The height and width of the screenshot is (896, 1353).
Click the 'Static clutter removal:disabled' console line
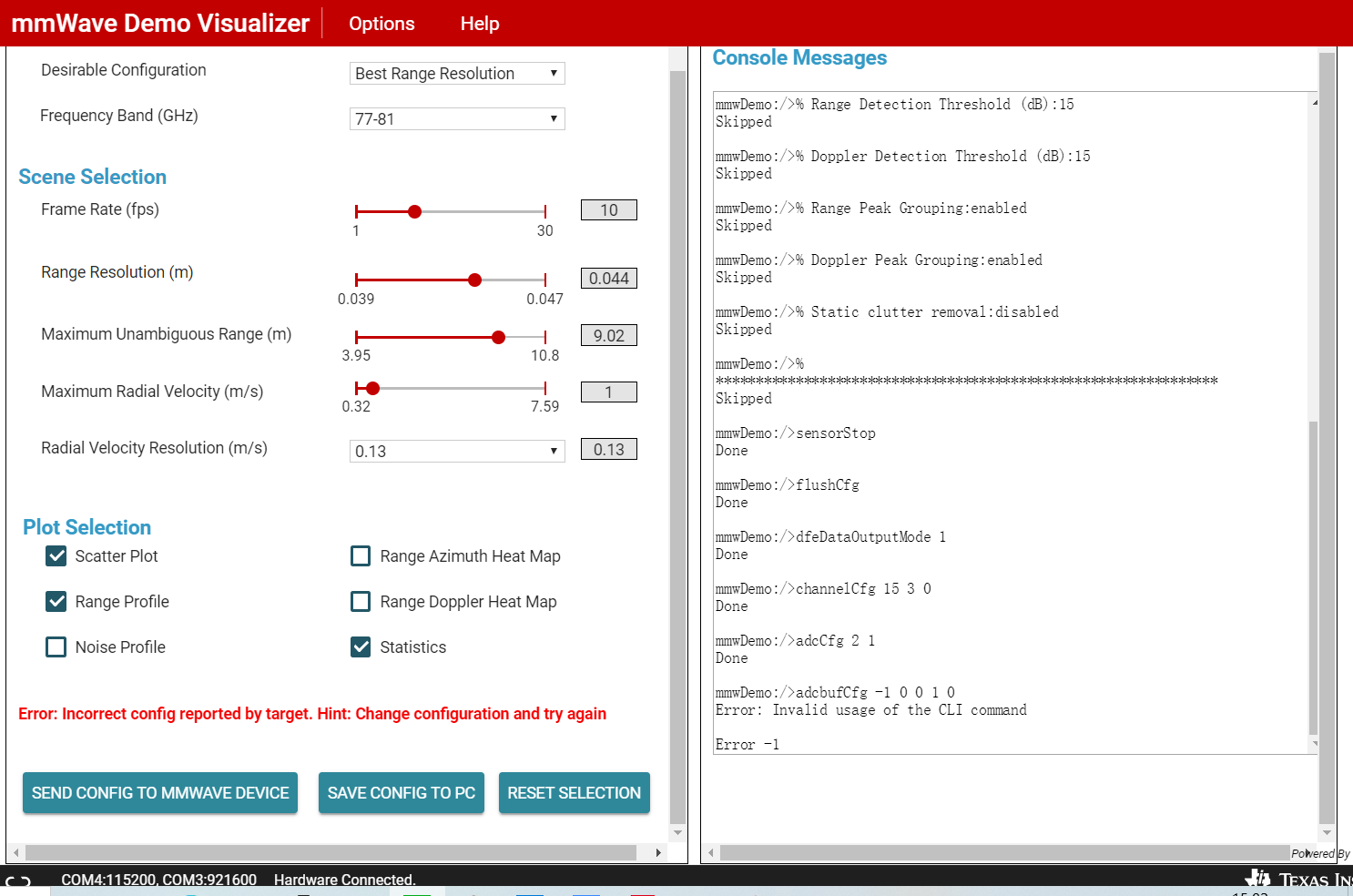tap(888, 312)
